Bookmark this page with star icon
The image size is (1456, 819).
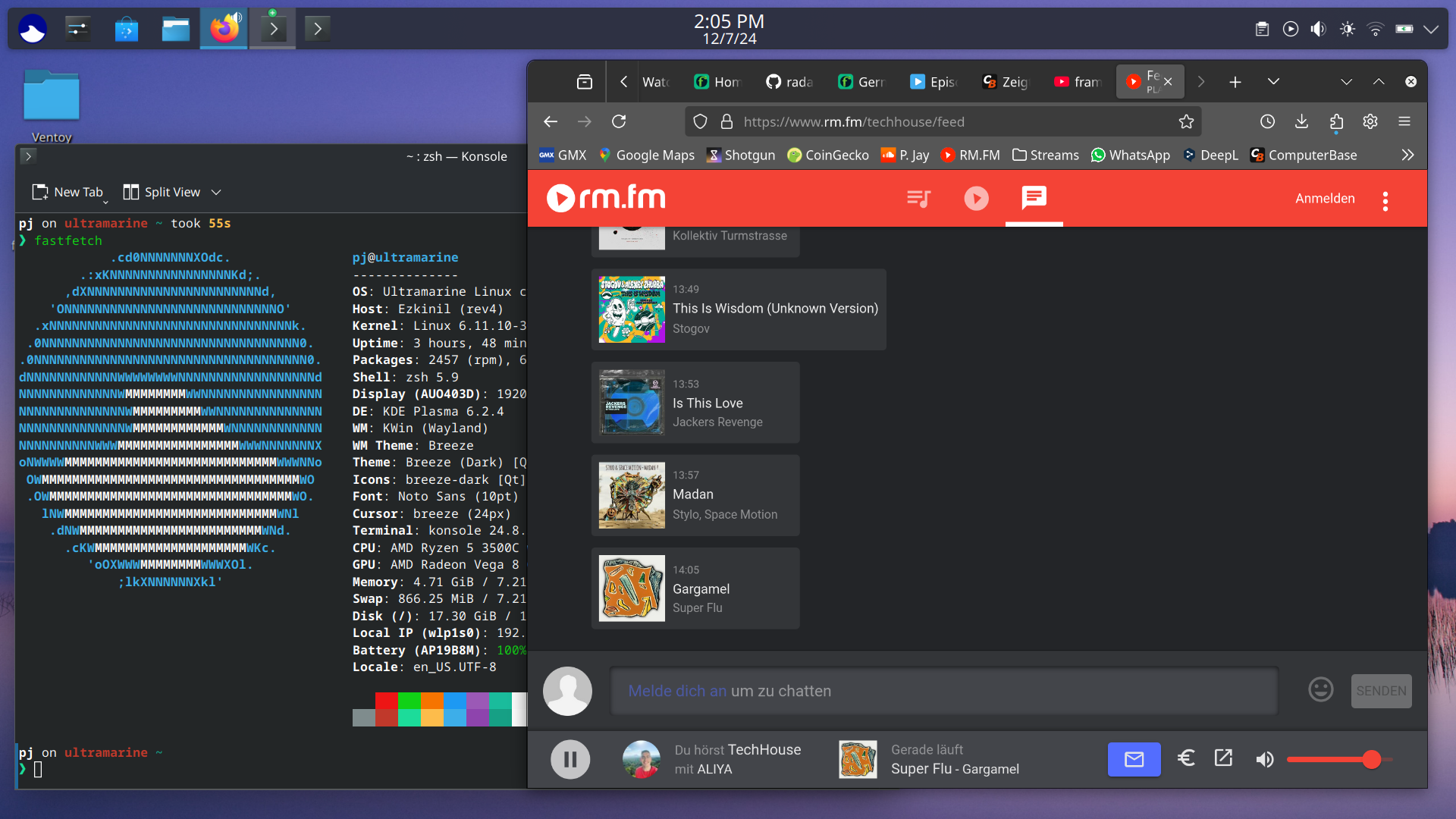pos(1186,121)
